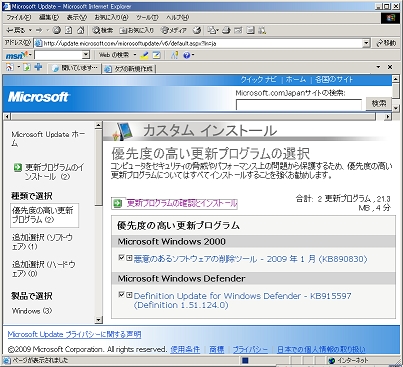
Task: Click the msn form fill icon
Action: pos(156,55)
